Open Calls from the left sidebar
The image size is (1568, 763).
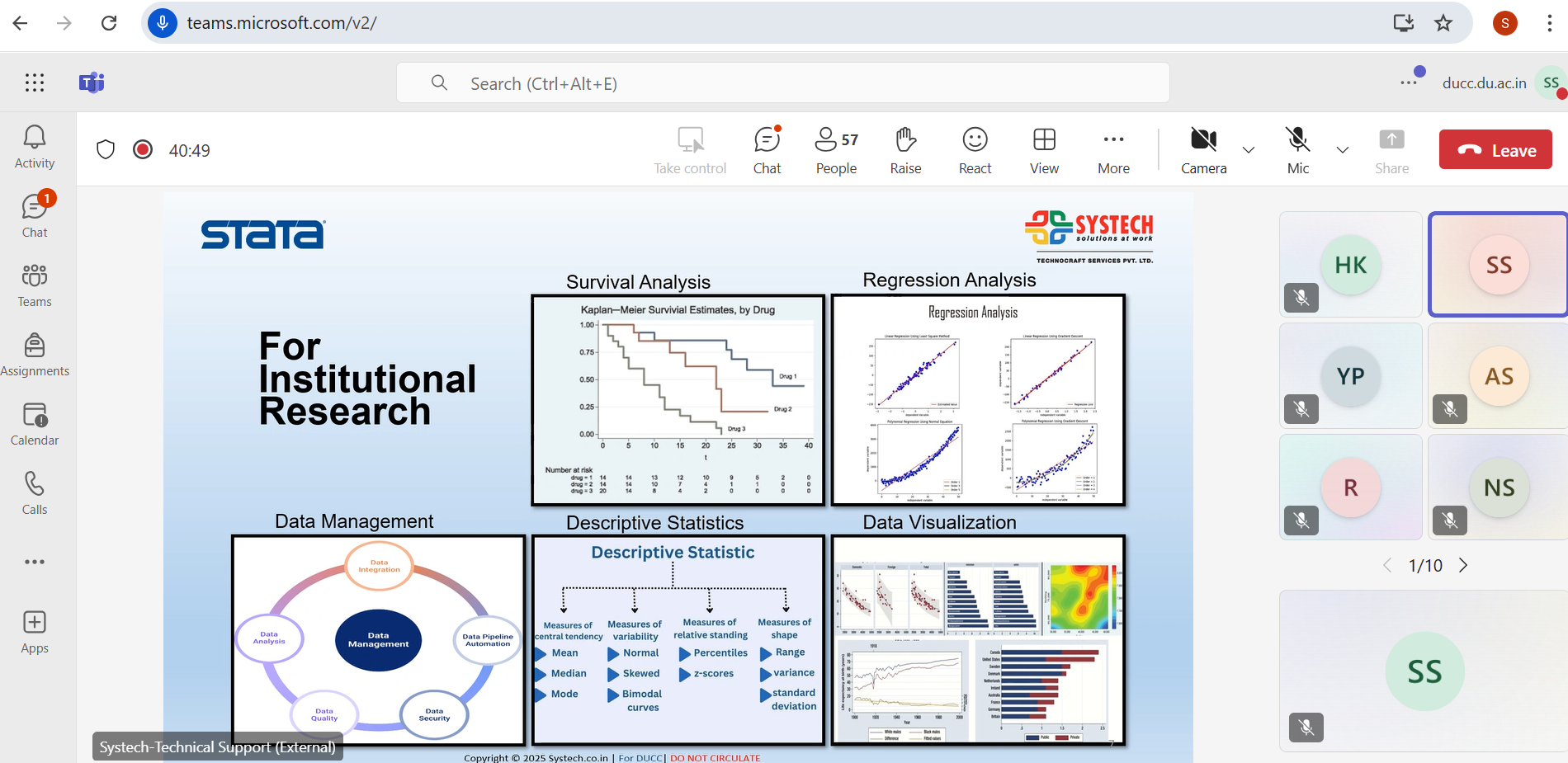[35, 493]
